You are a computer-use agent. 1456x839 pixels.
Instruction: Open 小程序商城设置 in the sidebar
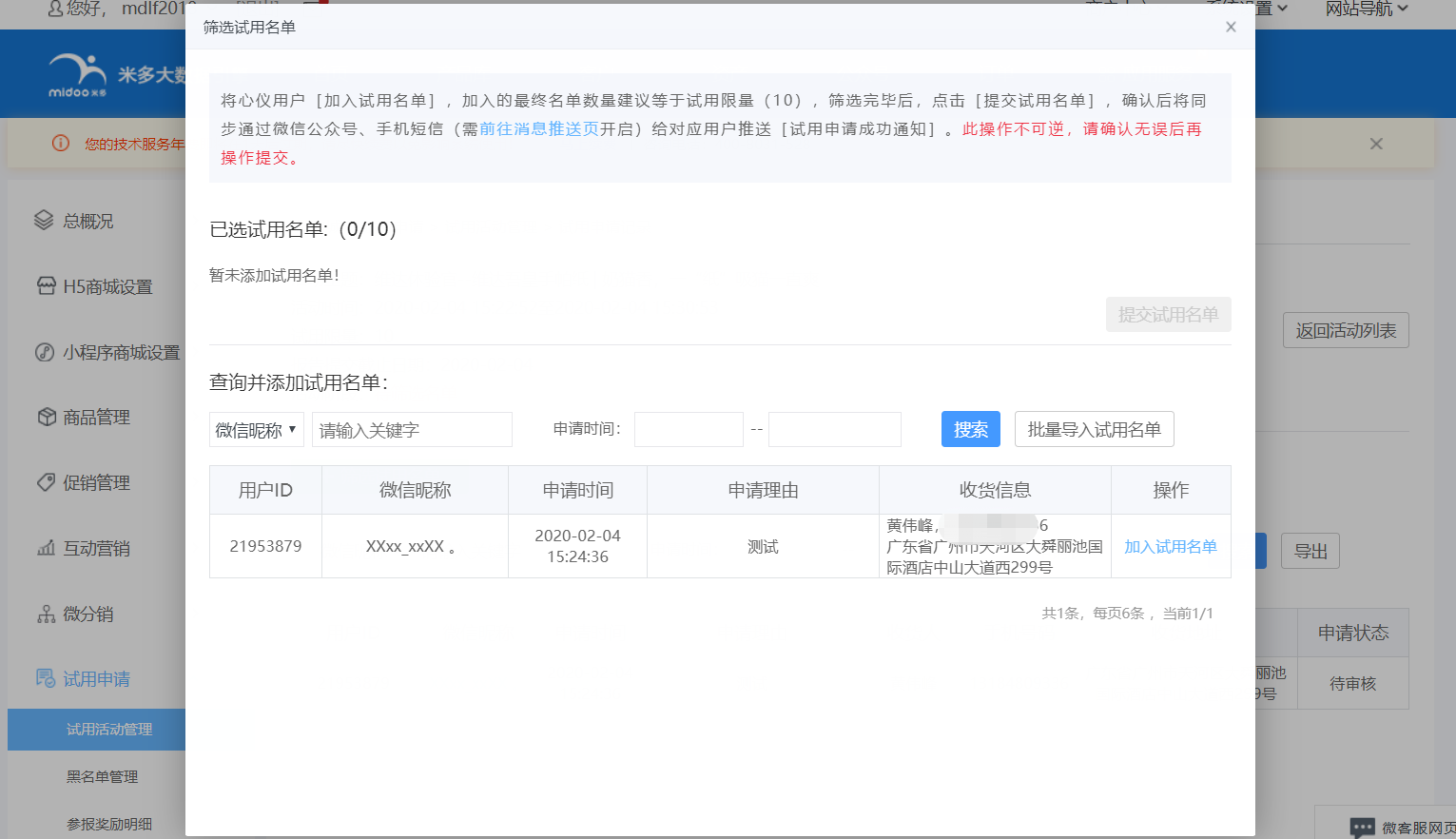121,352
